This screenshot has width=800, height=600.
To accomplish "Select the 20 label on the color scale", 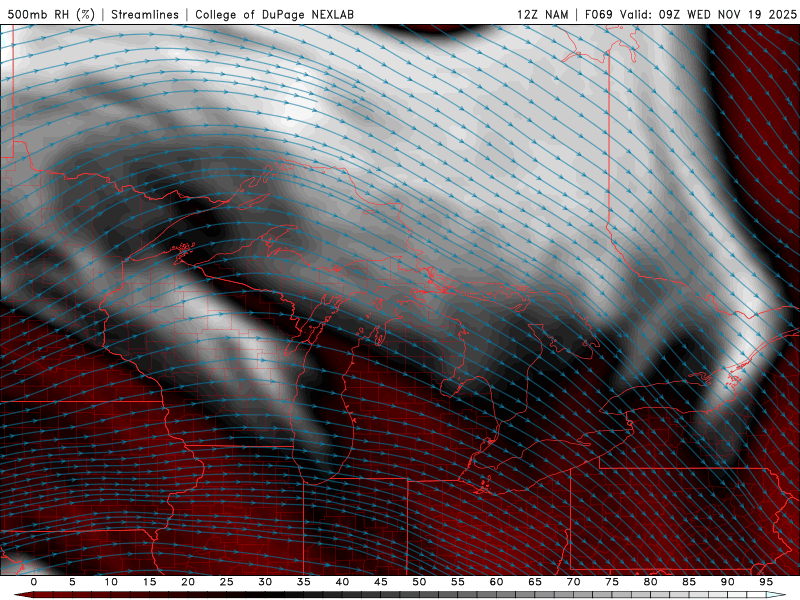I will click(188, 582).
